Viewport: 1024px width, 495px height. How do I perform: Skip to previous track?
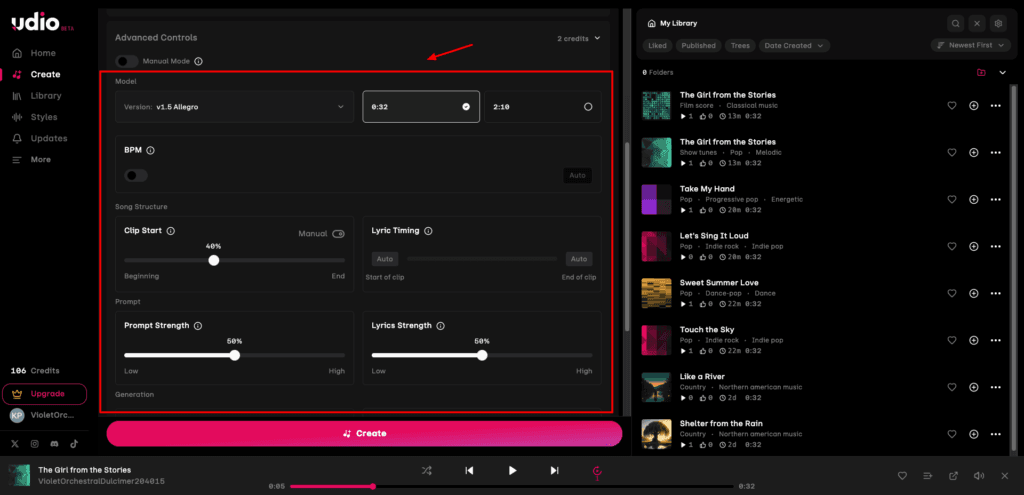coord(469,470)
